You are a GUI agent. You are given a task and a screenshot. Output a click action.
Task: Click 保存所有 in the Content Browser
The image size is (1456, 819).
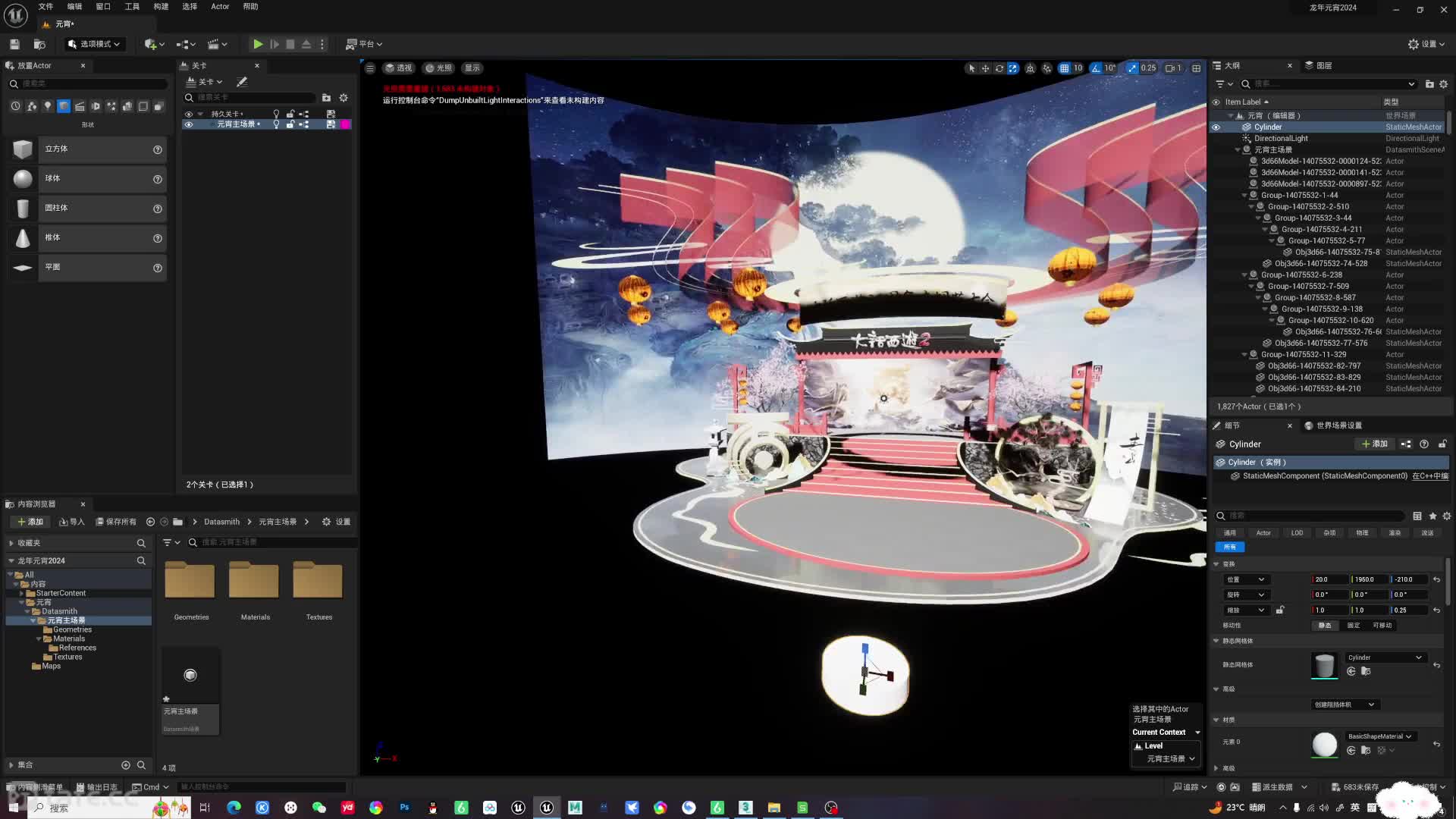pyautogui.click(x=116, y=522)
